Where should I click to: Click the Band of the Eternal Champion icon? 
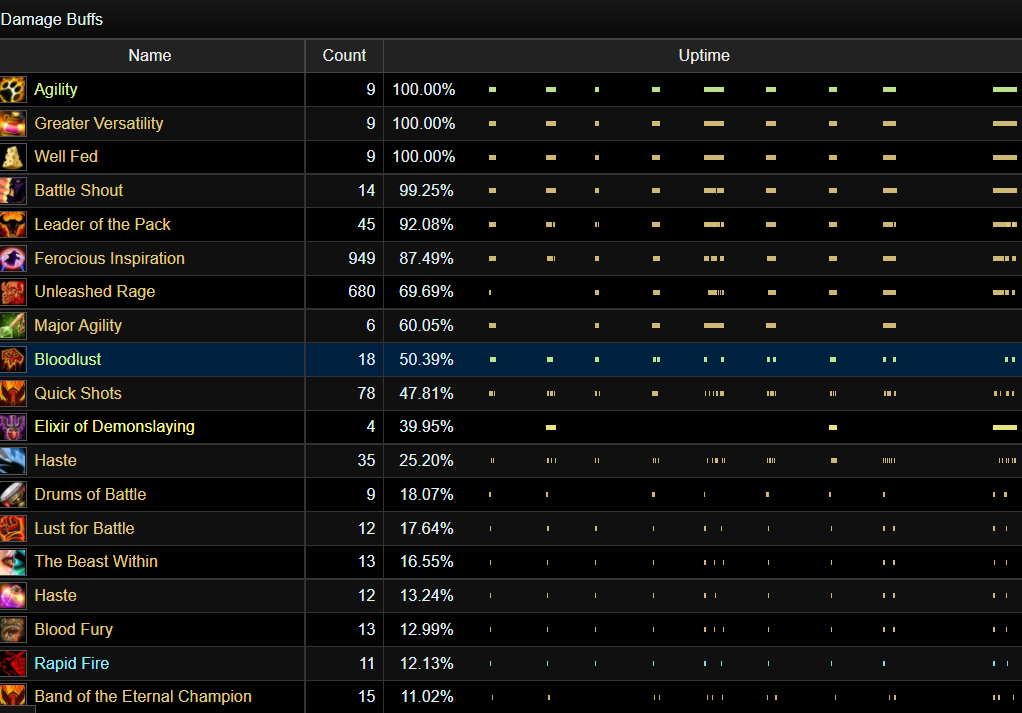tap(13, 697)
